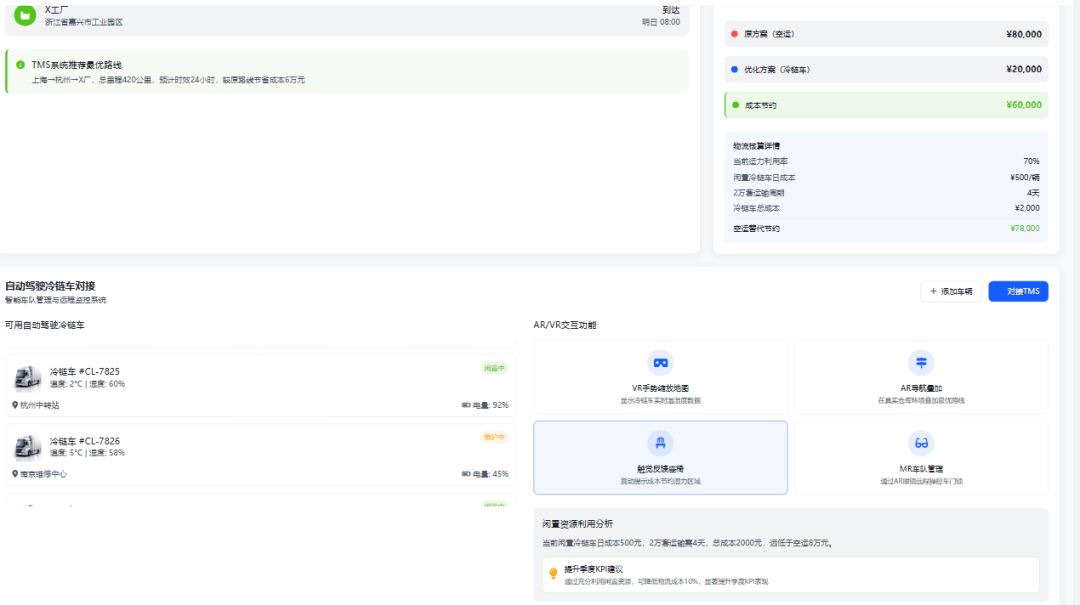Click the 可用自动驾驶冷链车 subheading
This screenshot has height=605, width=1080.
(x=45, y=325)
